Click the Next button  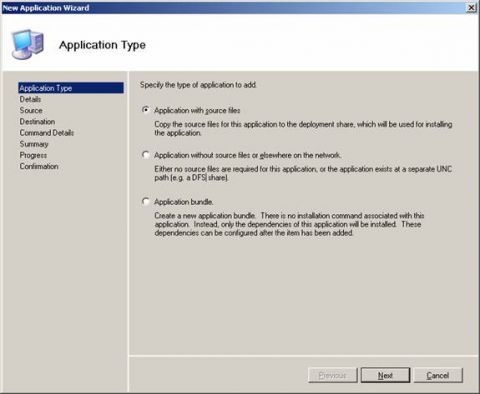tap(385, 375)
